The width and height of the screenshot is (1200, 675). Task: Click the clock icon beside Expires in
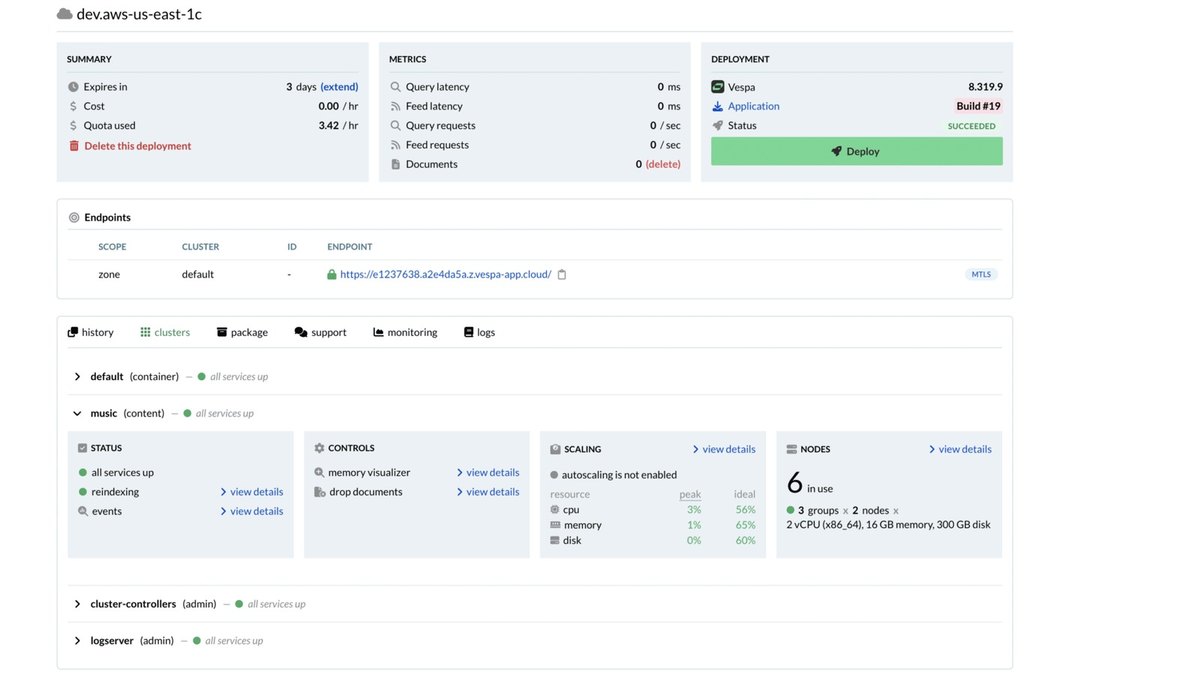(x=73, y=87)
